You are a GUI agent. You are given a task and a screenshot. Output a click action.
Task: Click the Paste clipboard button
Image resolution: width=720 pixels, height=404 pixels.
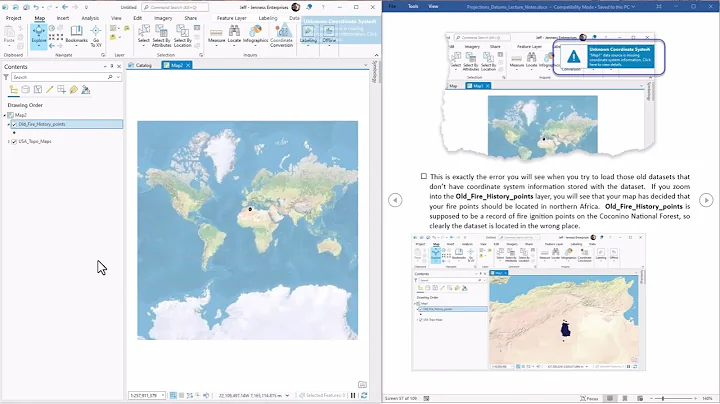pos(9,35)
